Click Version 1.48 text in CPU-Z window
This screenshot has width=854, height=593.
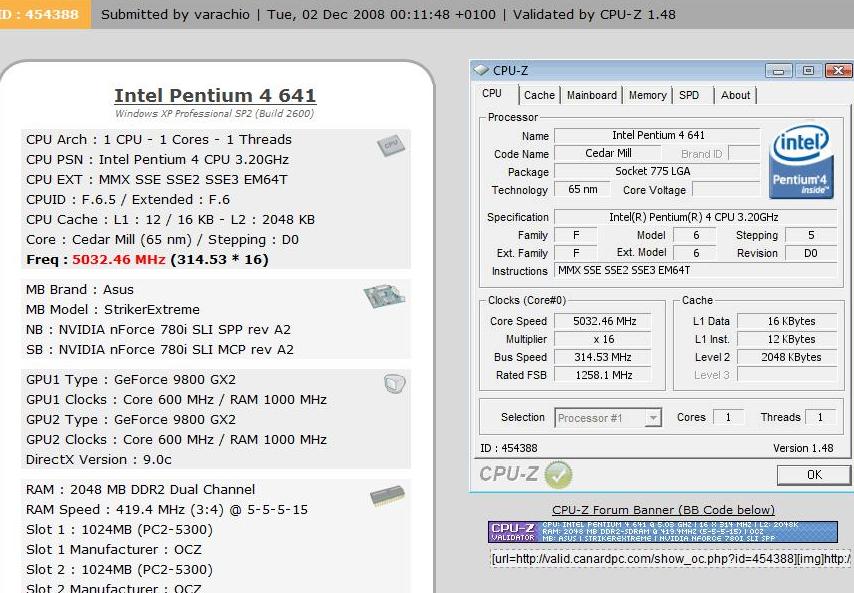coord(803,448)
